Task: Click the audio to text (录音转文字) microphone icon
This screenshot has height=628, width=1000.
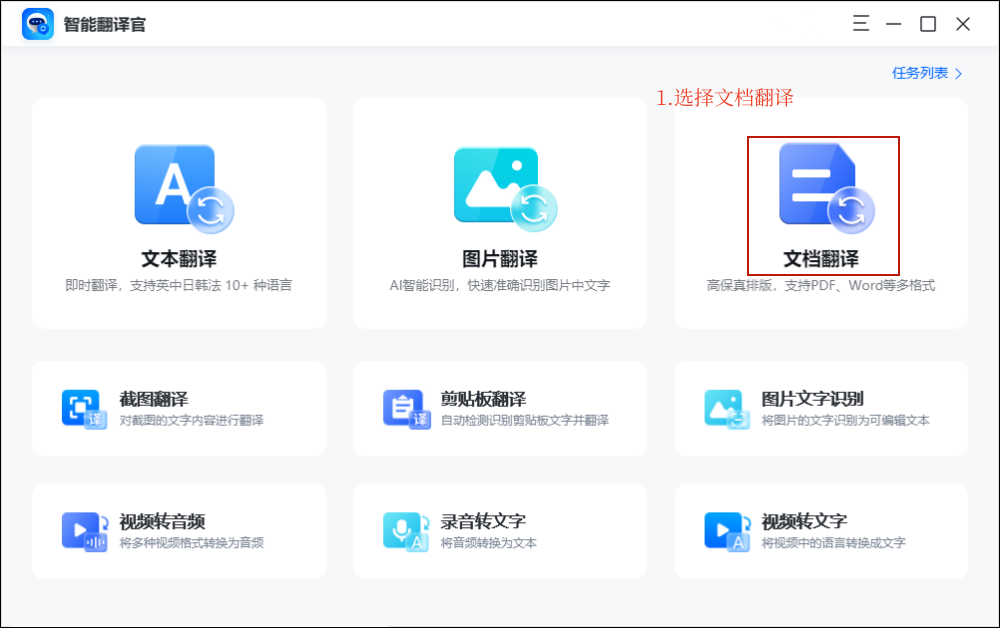Action: coord(405,531)
